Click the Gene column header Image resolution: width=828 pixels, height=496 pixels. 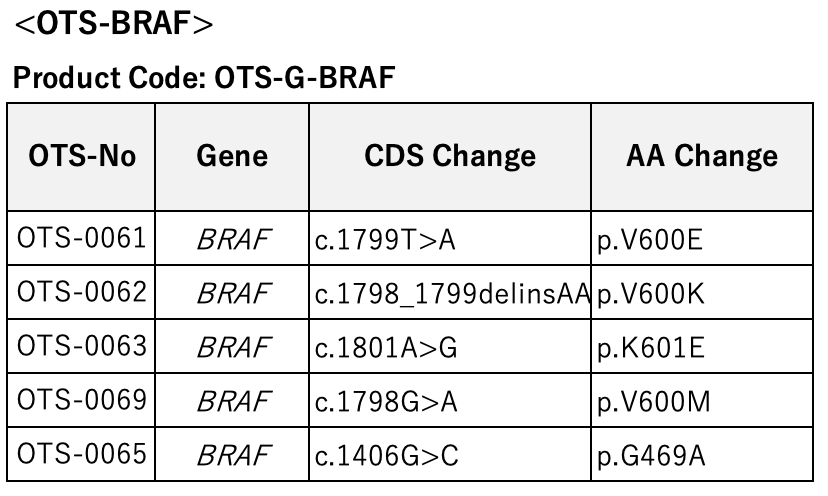coord(232,157)
